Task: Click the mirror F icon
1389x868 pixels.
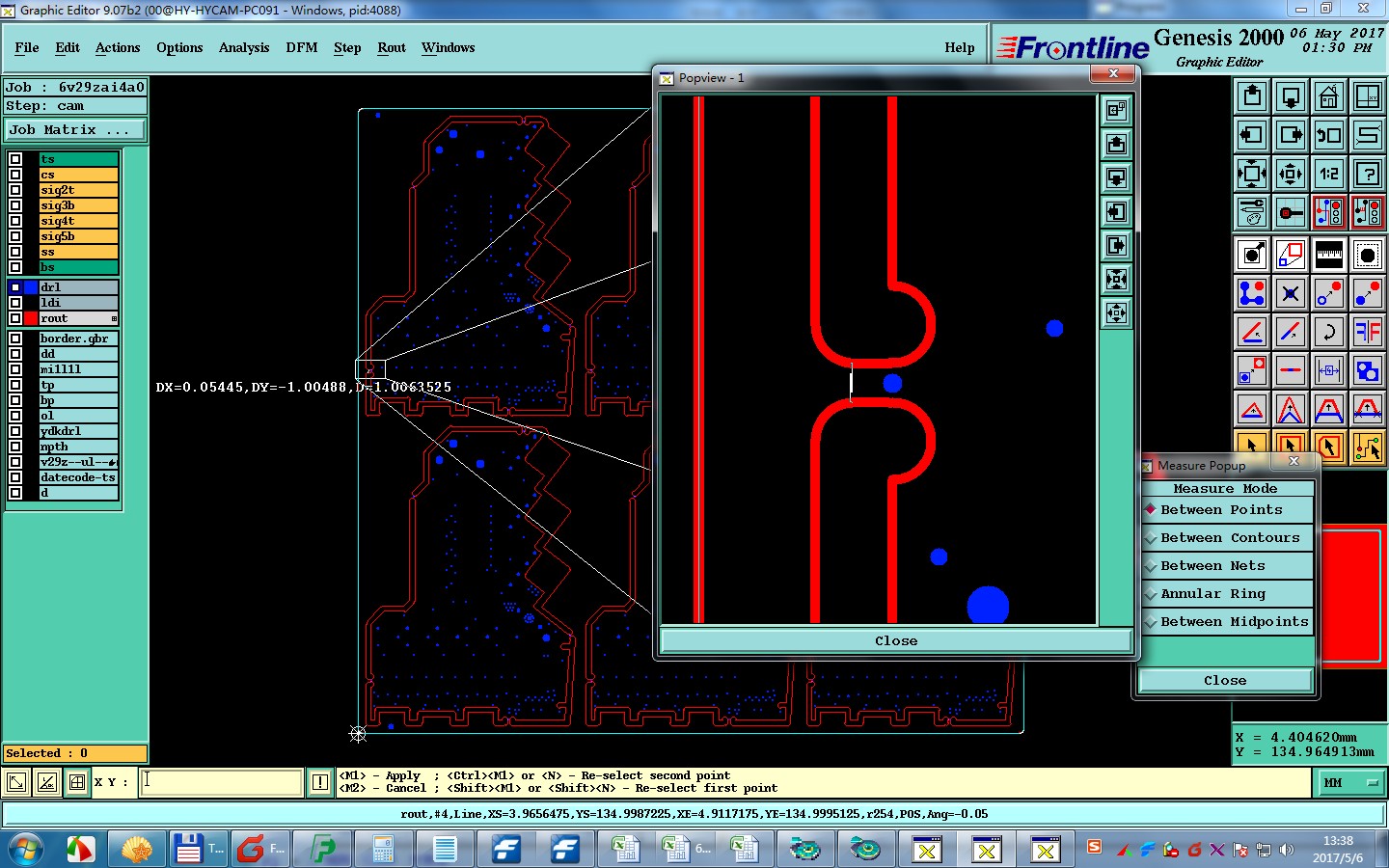Action: pos(1368,332)
